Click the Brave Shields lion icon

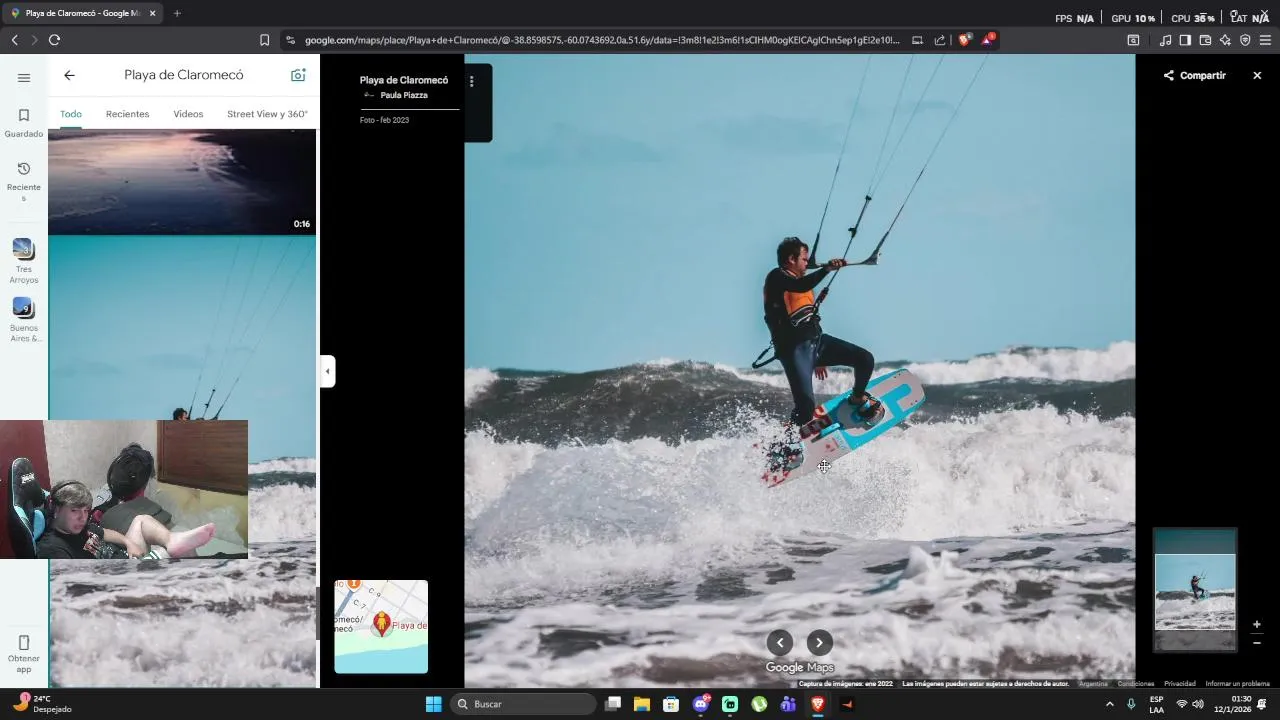tap(964, 40)
